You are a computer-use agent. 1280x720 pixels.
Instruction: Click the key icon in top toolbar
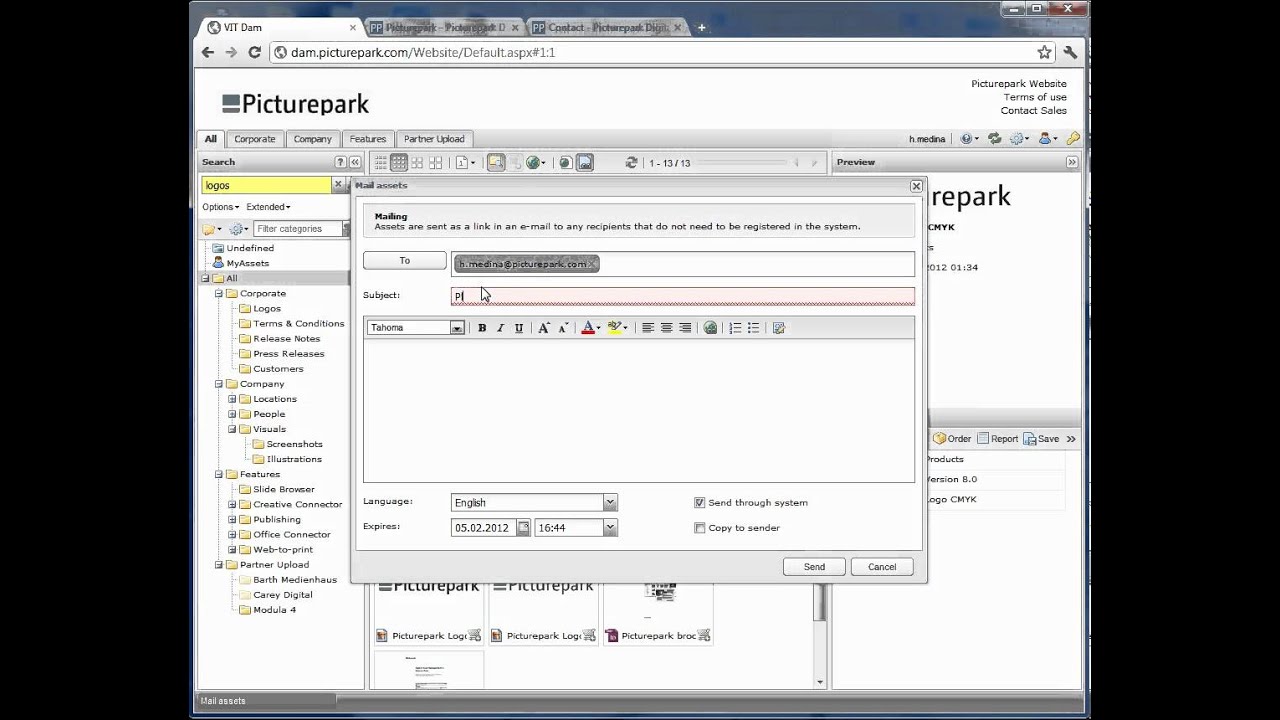coord(1072,139)
